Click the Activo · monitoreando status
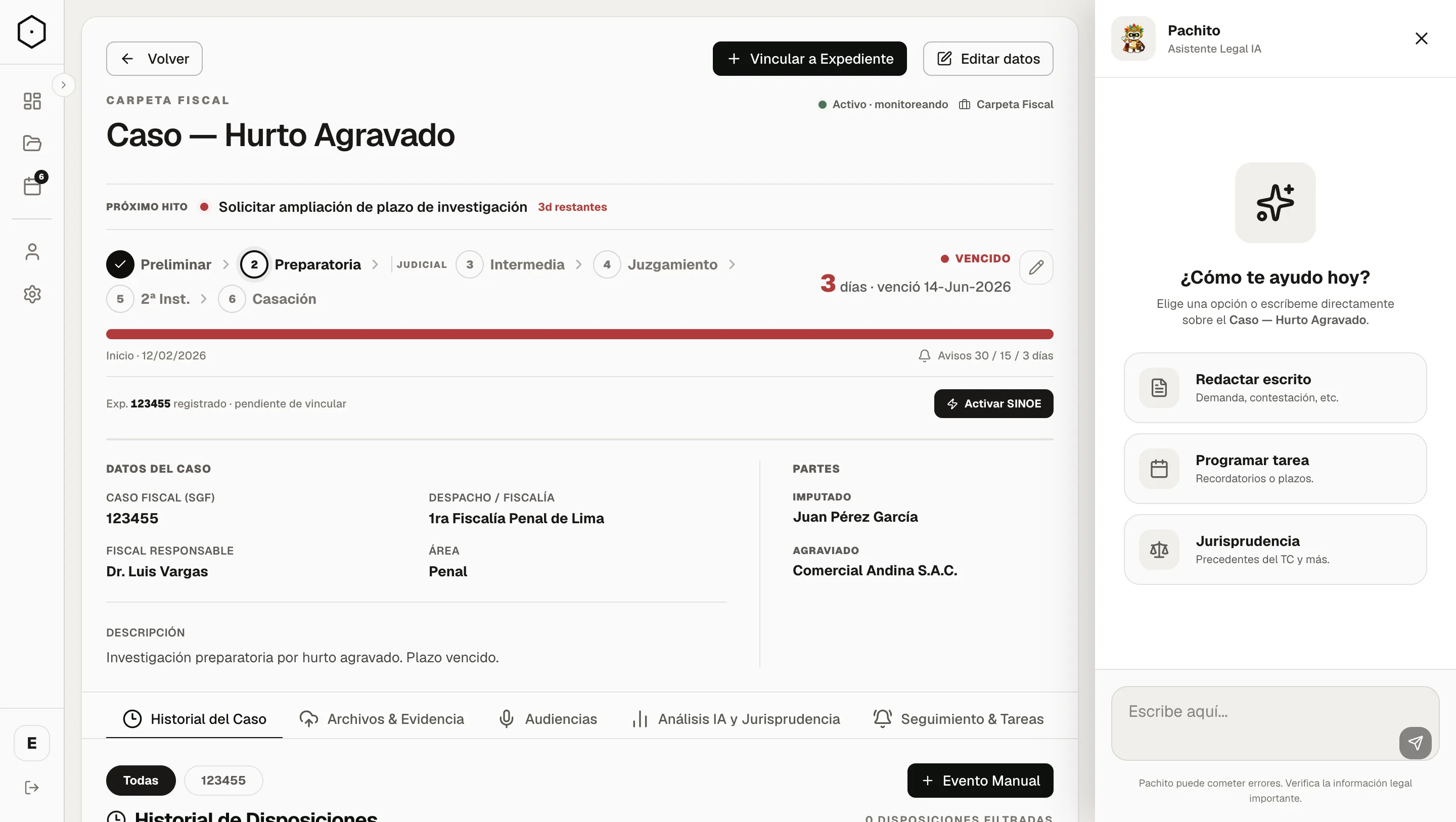Image resolution: width=1456 pixels, height=822 pixels. [883, 105]
